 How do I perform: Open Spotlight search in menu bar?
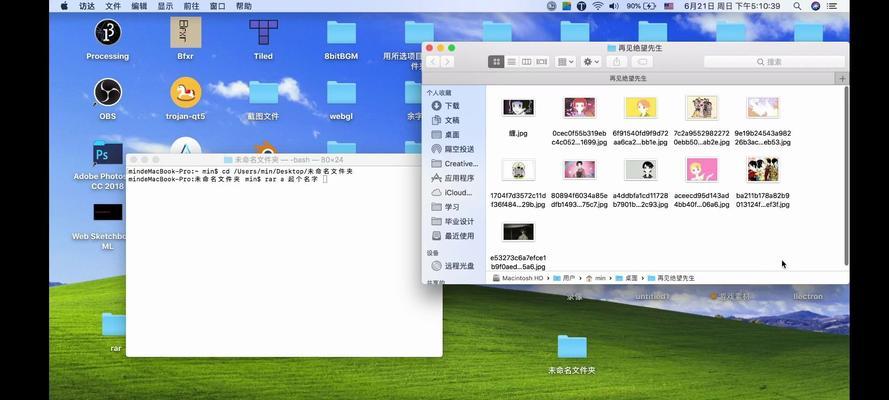coord(797,6)
